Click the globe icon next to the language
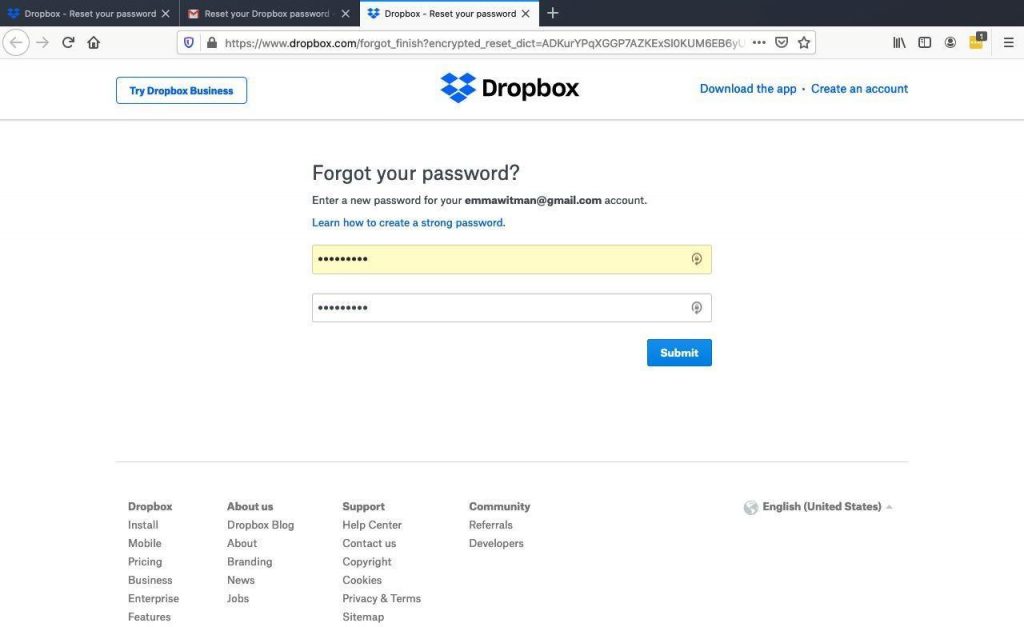 coord(751,507)
